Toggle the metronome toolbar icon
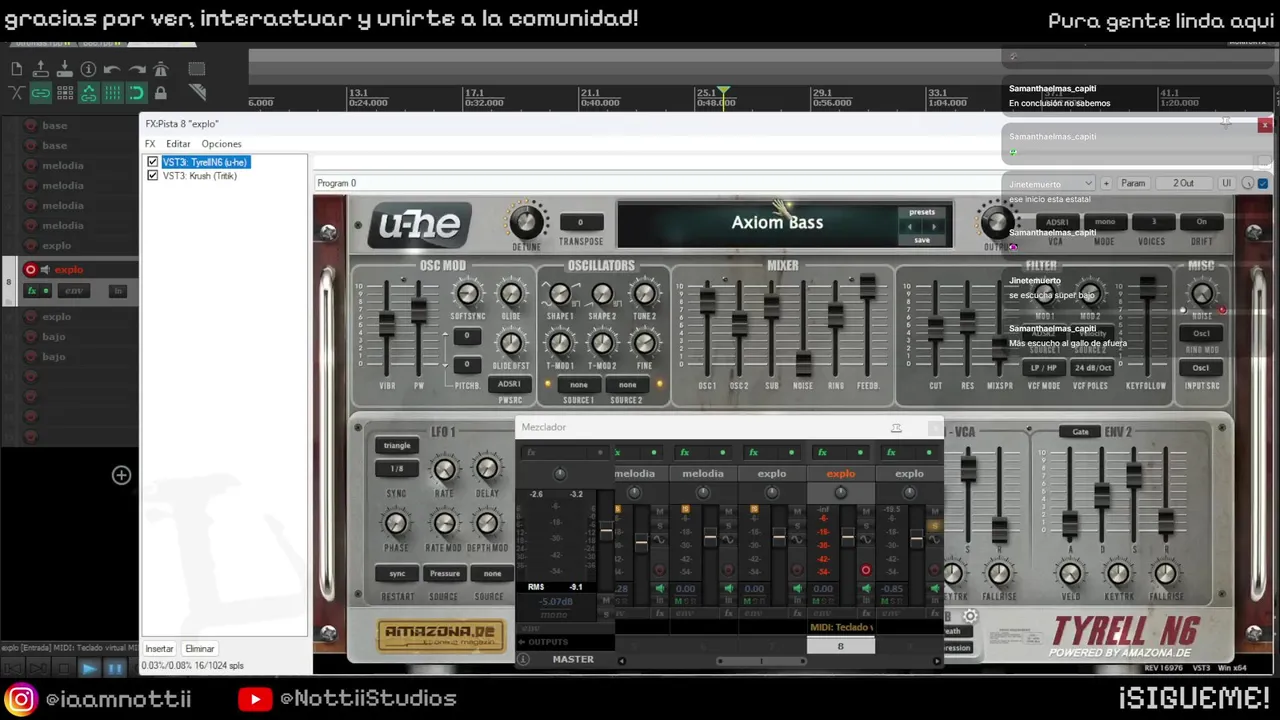This screenshot has width=1280, height=720. 160,69
